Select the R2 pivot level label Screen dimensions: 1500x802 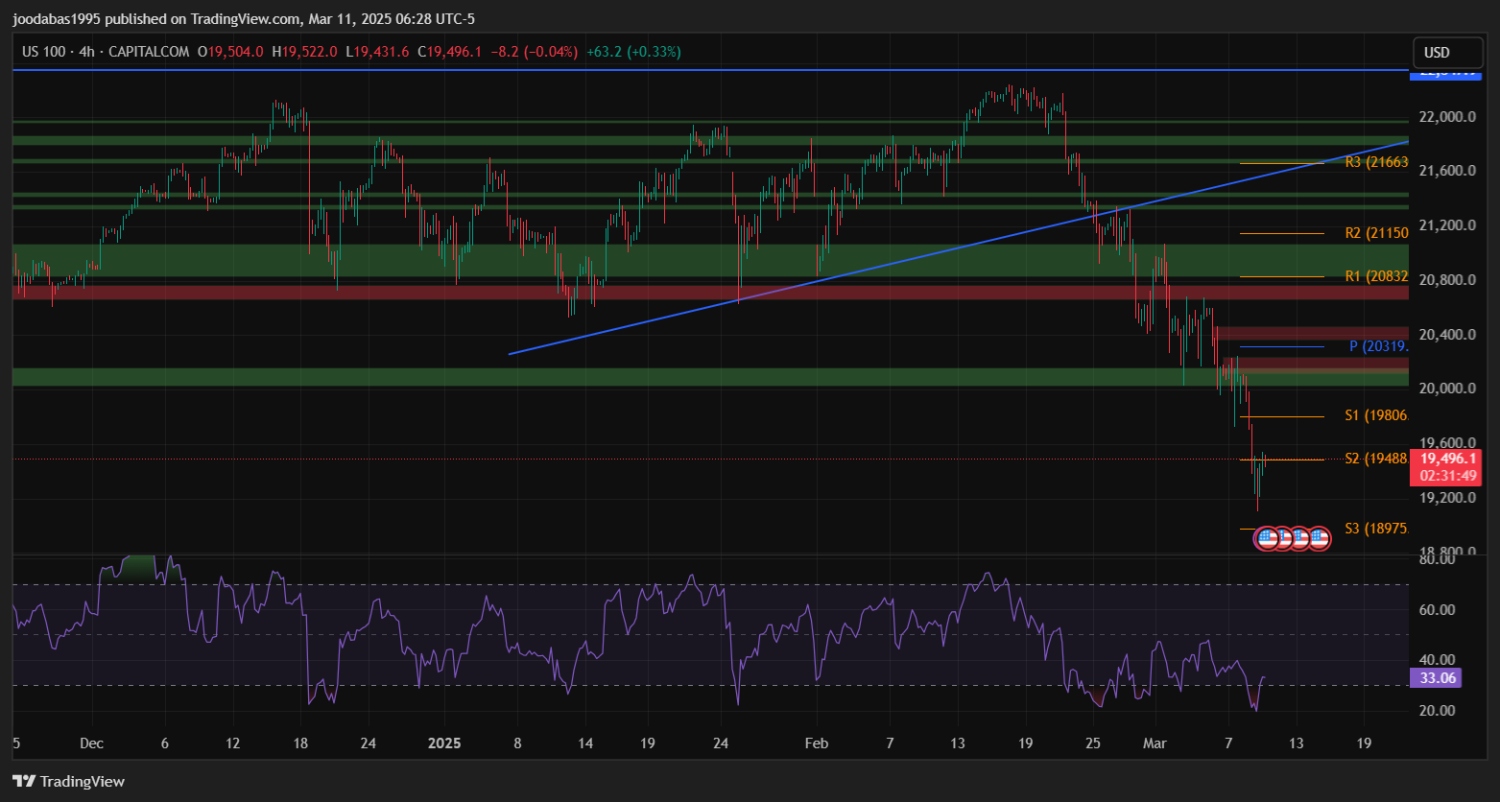(x=1376, y=233)
